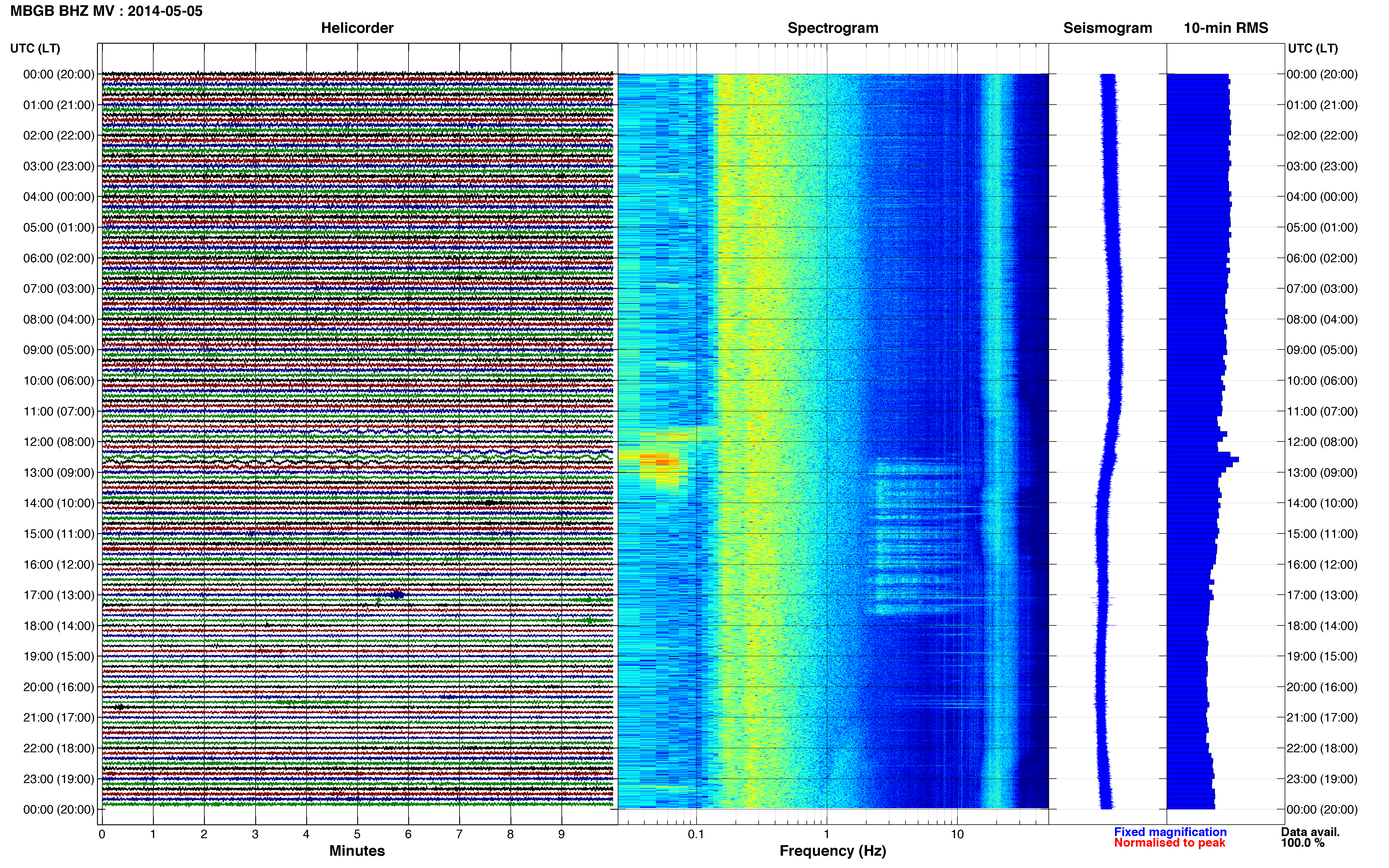Select the left '04:00 (00:00)' time label

coord(59,197)
